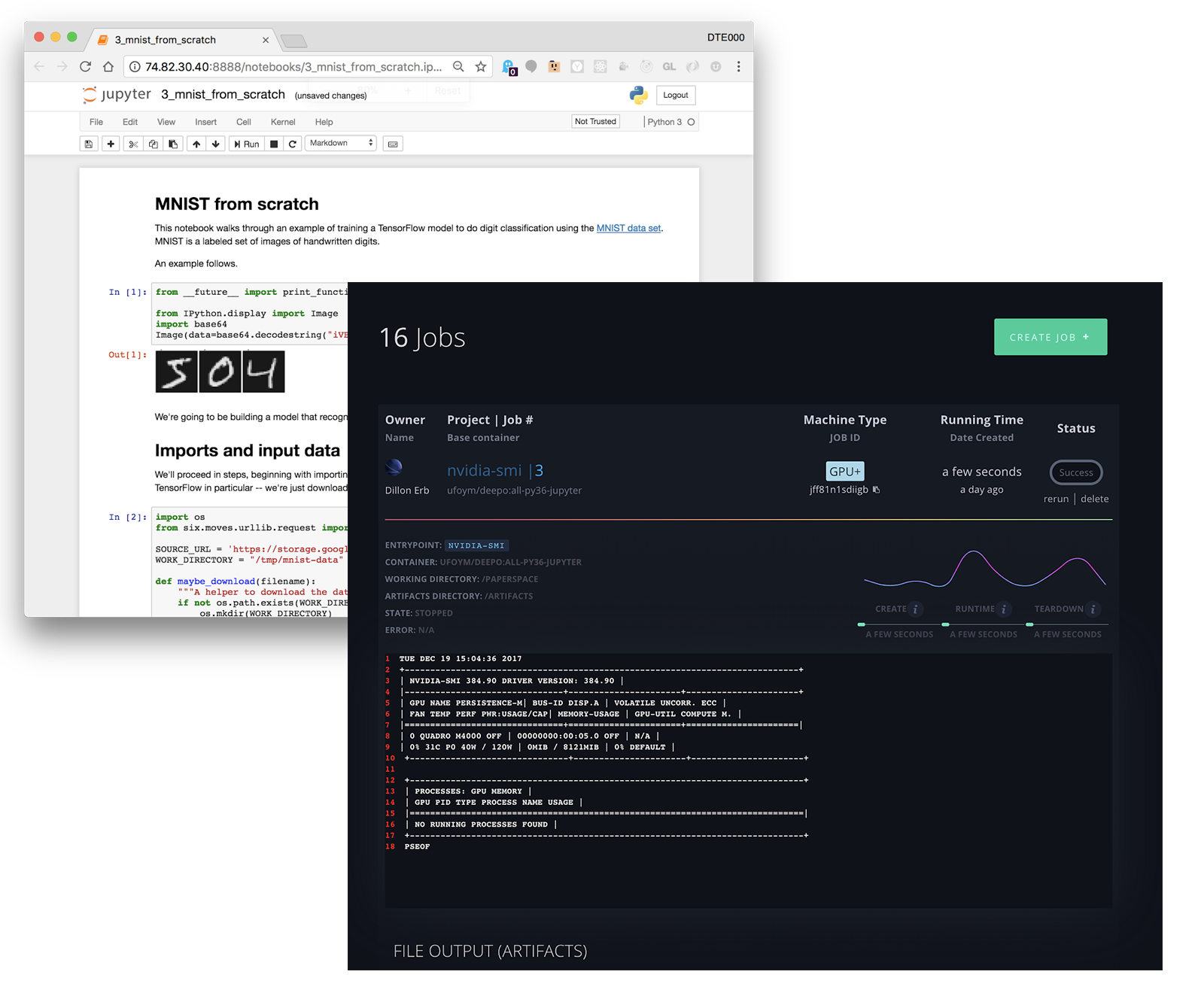Open the Jupyter Edit menu
The image size is (1204, 1008).
coord(130,122)
